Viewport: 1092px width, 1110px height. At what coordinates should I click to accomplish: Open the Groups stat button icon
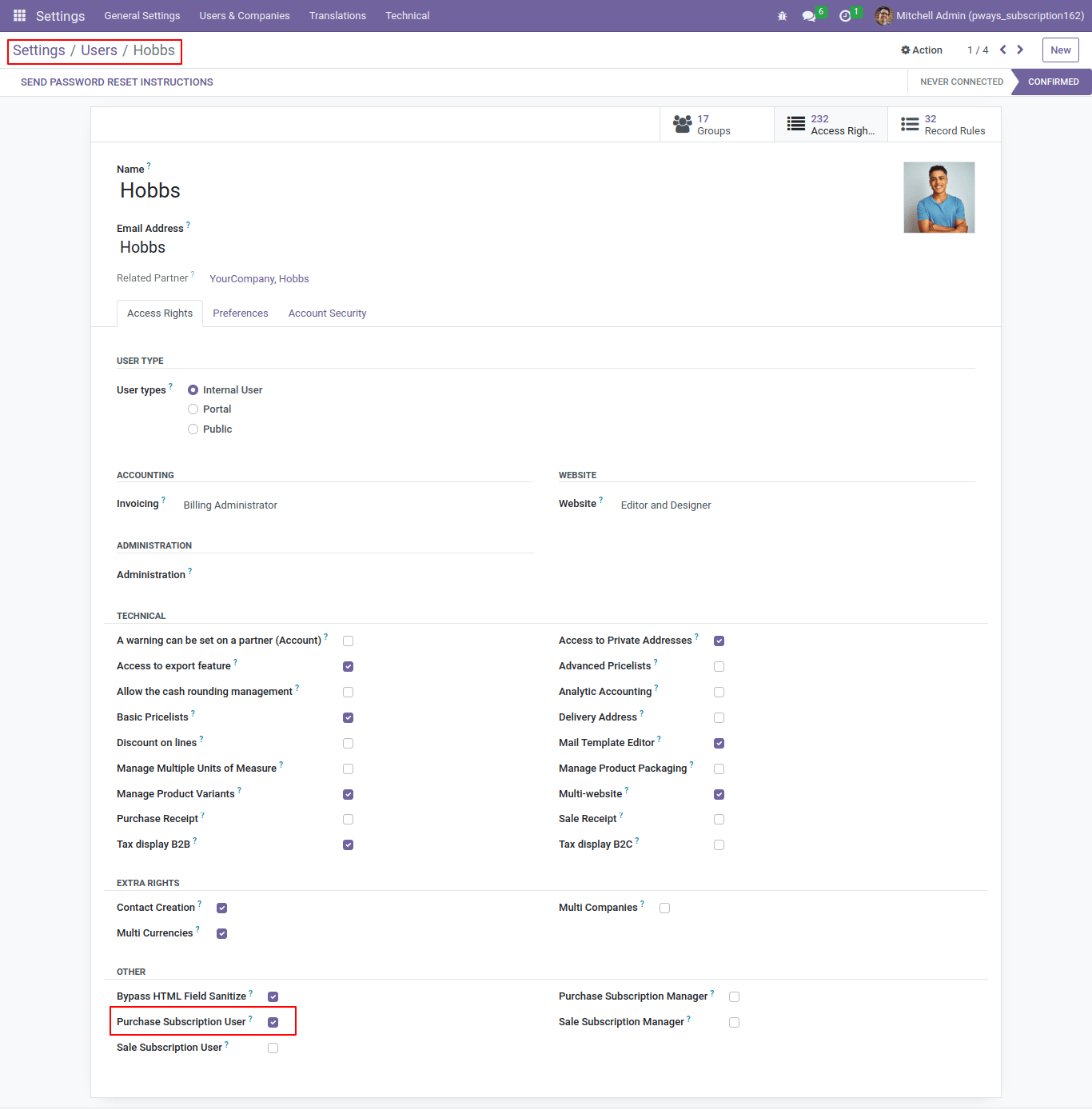point(683,124)
